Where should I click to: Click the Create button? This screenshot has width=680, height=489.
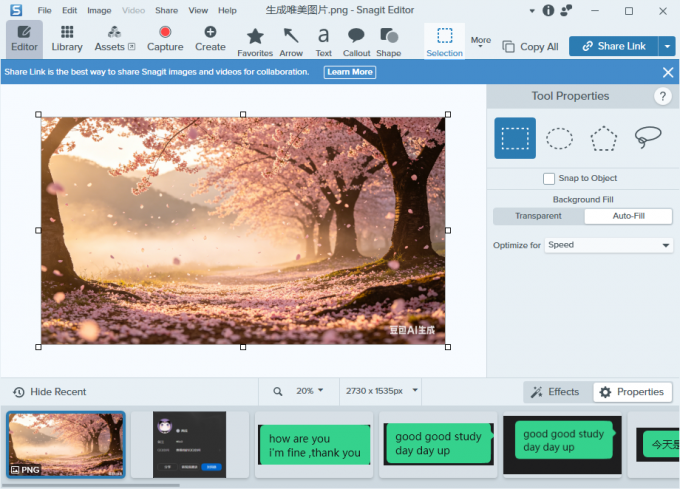[x=210, y=39]
